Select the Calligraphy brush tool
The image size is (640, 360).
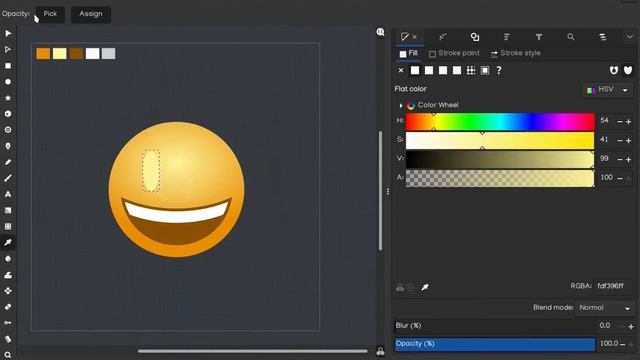point(8,178)
